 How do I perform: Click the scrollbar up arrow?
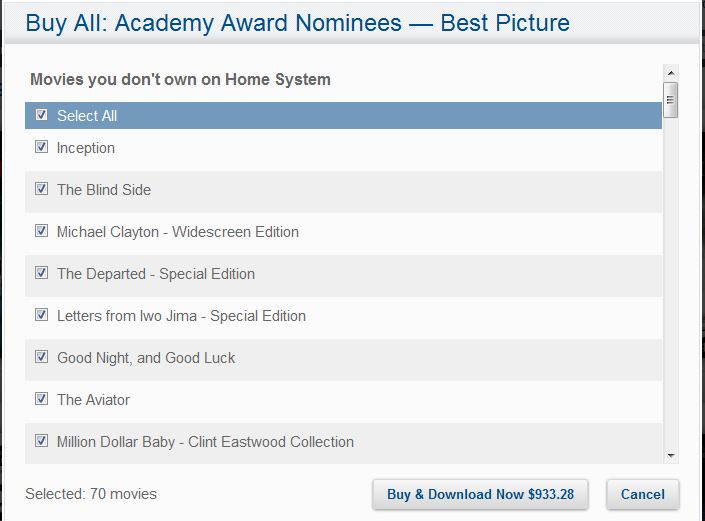pyautogui.click(x=671, y=73)
